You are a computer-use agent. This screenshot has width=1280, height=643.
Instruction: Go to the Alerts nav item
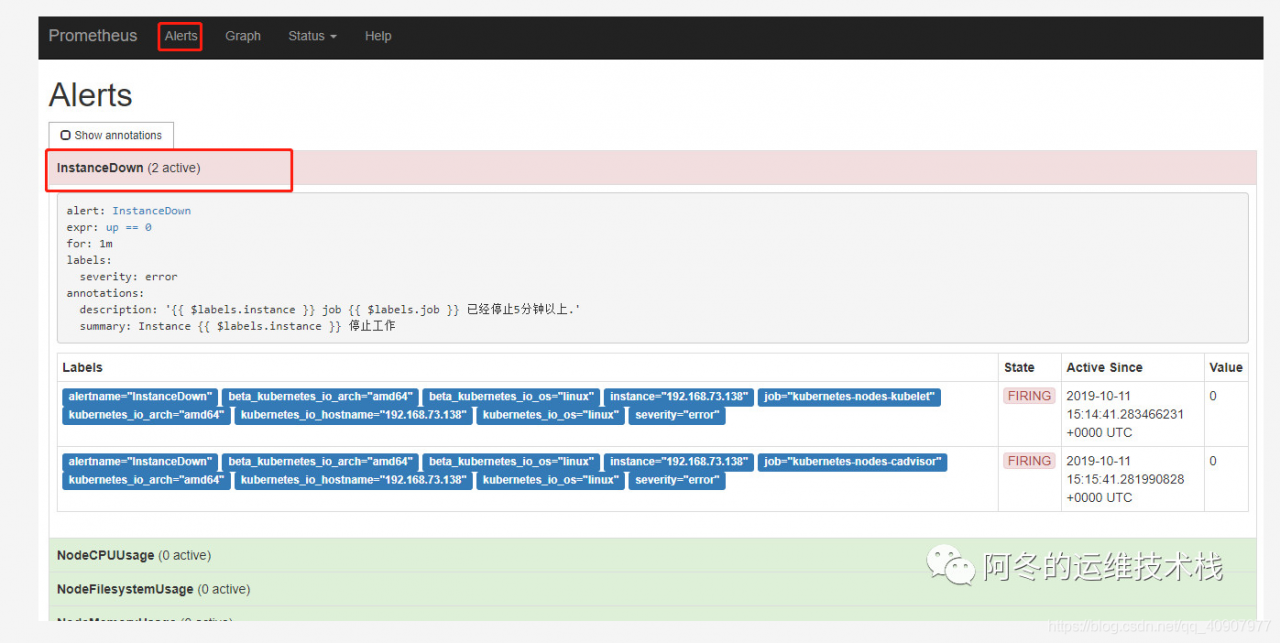(181, 36)
